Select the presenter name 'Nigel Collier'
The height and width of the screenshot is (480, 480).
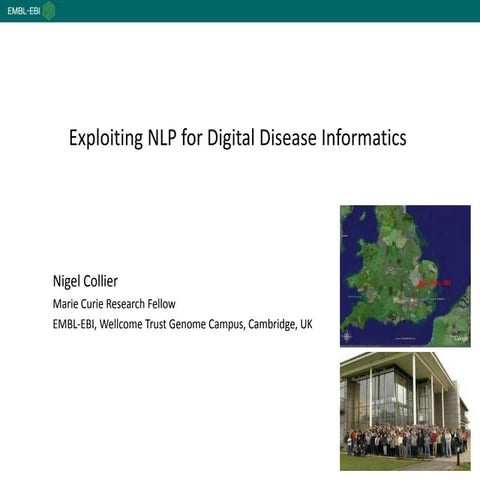pos(85,281)
